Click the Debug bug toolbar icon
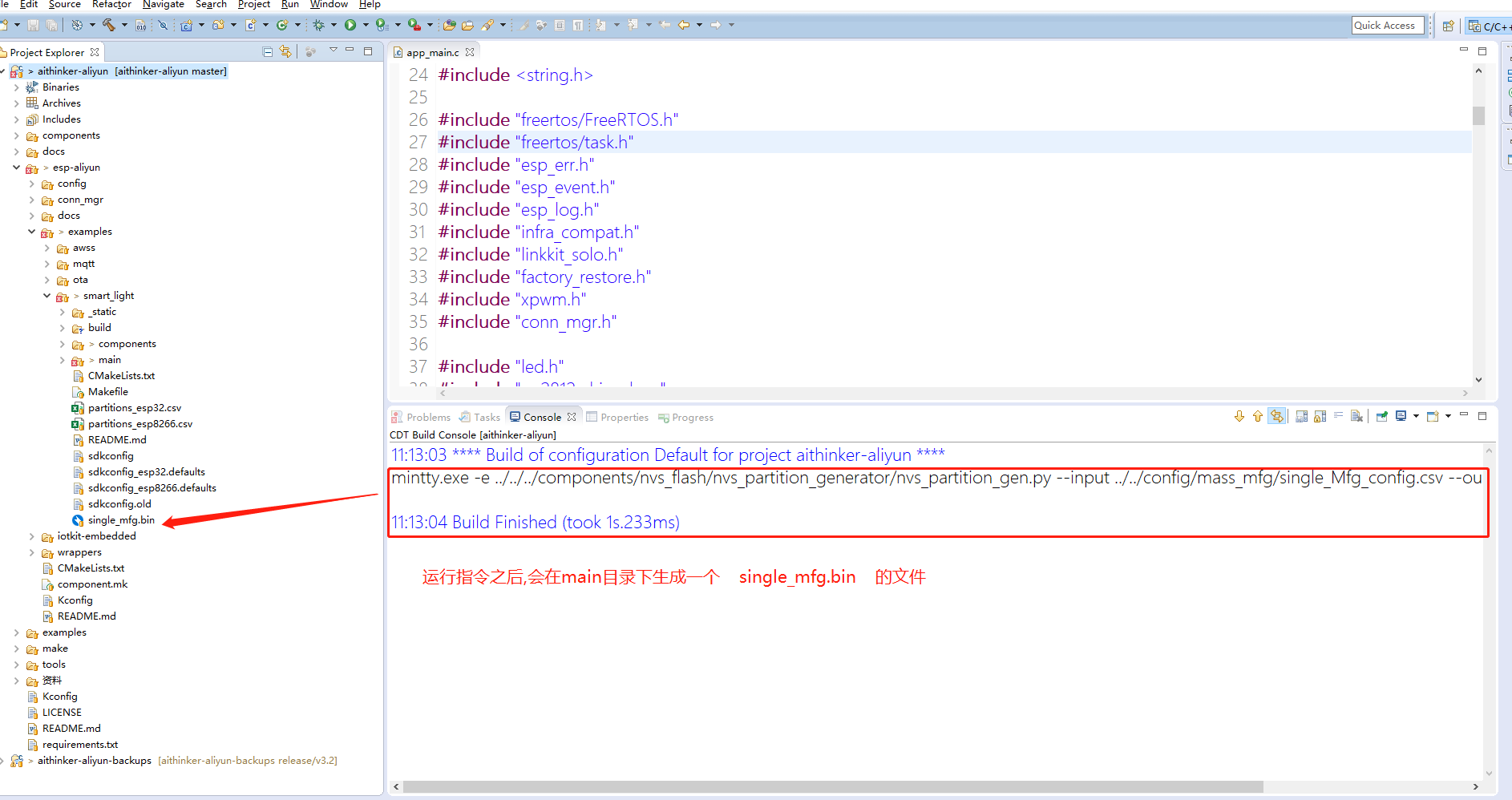Viewport: 1512px width, 800px height. point(318,25)
